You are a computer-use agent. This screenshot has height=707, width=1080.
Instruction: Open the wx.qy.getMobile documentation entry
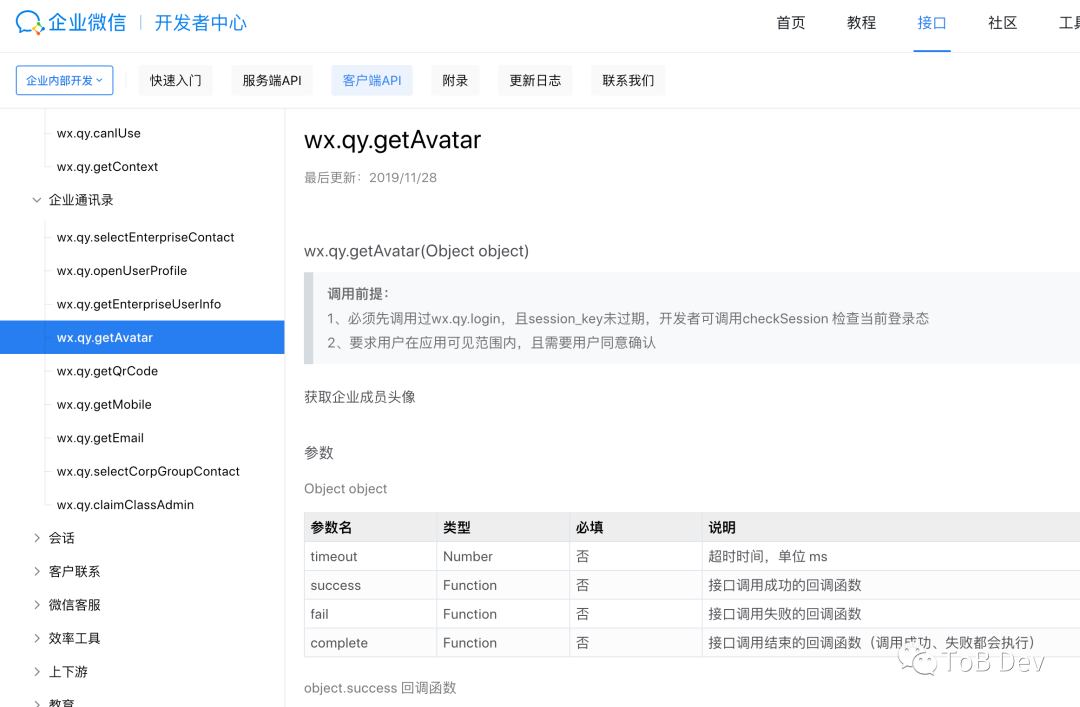click(103, 404)
